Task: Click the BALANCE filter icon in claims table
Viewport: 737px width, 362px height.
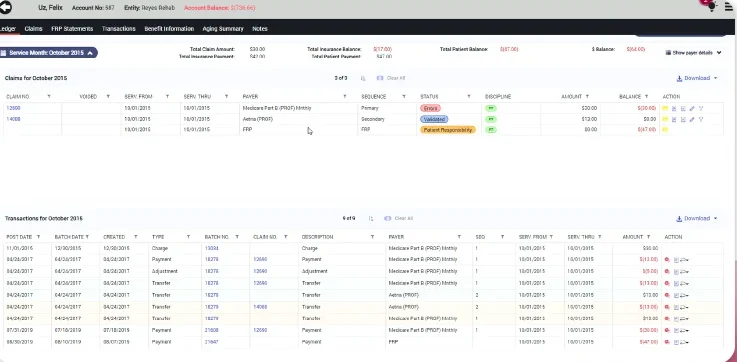Action: point(646,96)
